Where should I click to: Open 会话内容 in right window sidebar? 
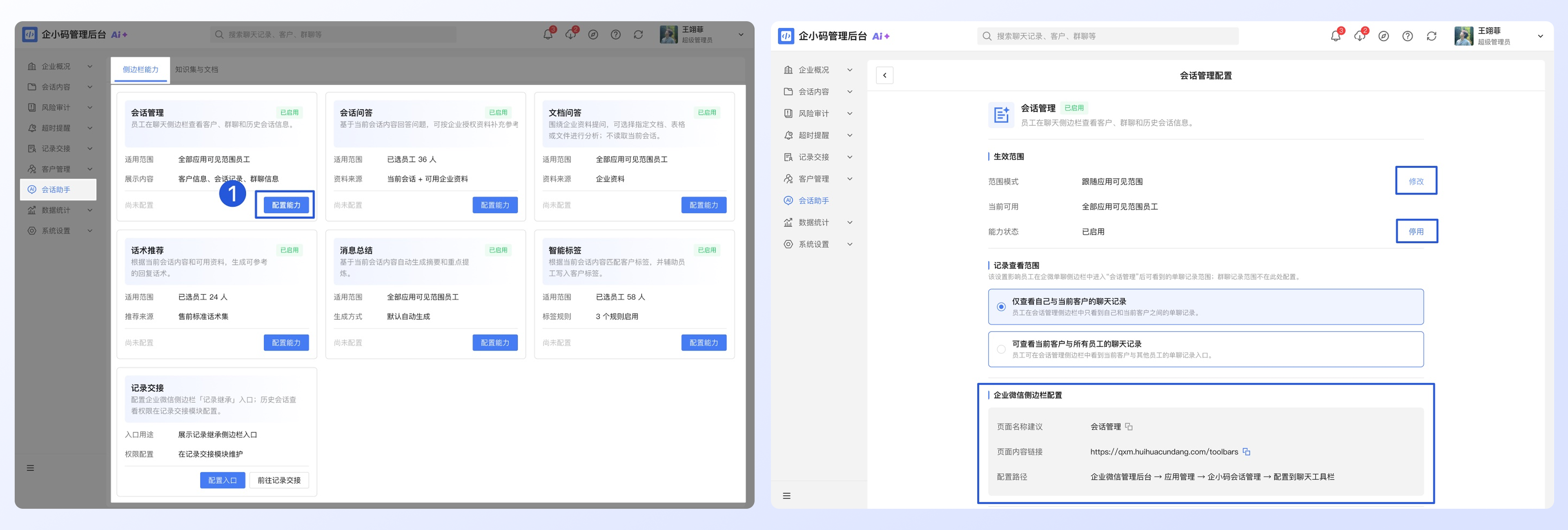pos(813,92)
